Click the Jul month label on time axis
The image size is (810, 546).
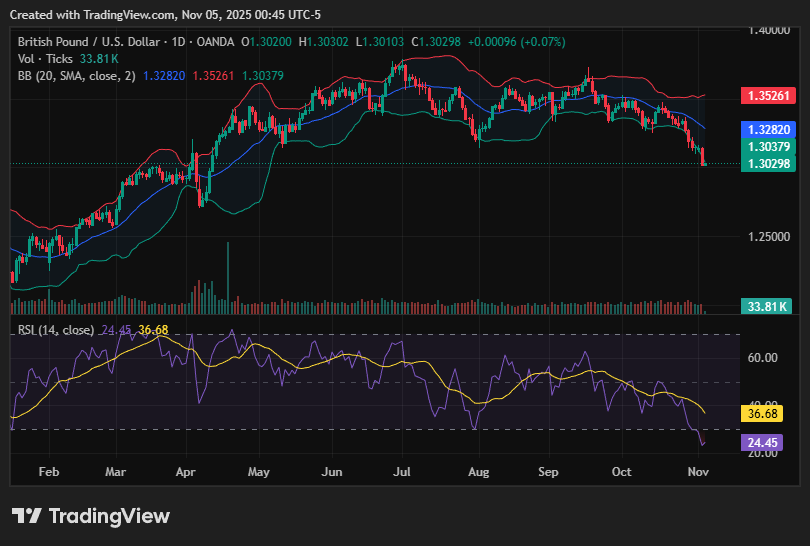pos(403,470)
